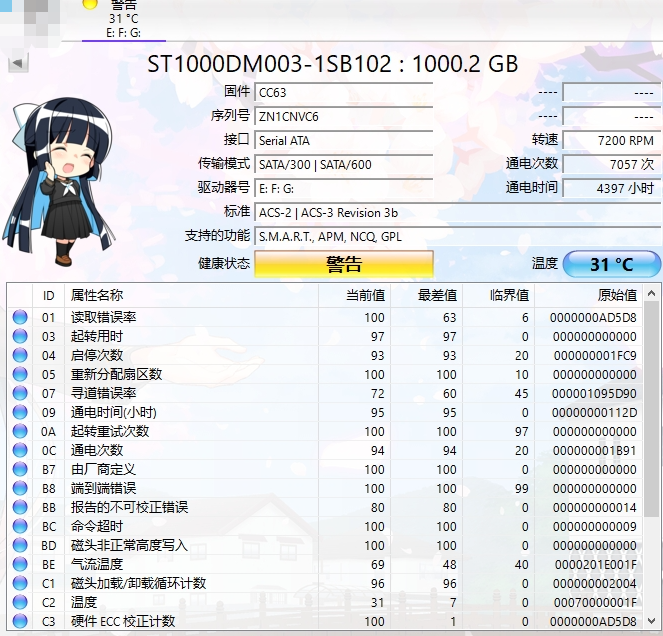The image size is (663, 636).
Task: Click the 温度 label beside the temperature button
Action: pyautogui.click(x=545, y=263)
